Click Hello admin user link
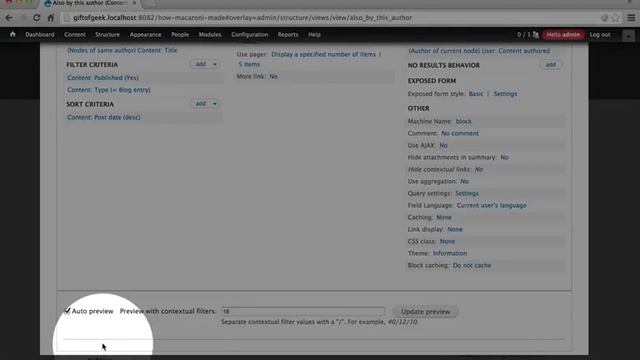The width and height of the screenshot is (640, 360). pyautogui.click(x=563, y=35)
